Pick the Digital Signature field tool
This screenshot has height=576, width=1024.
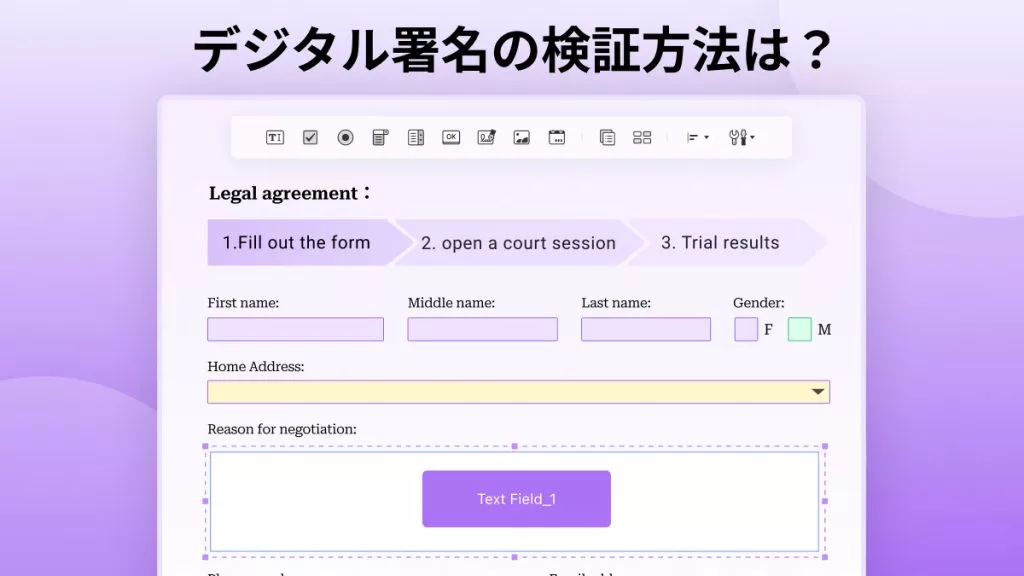[x=487, y=138]
